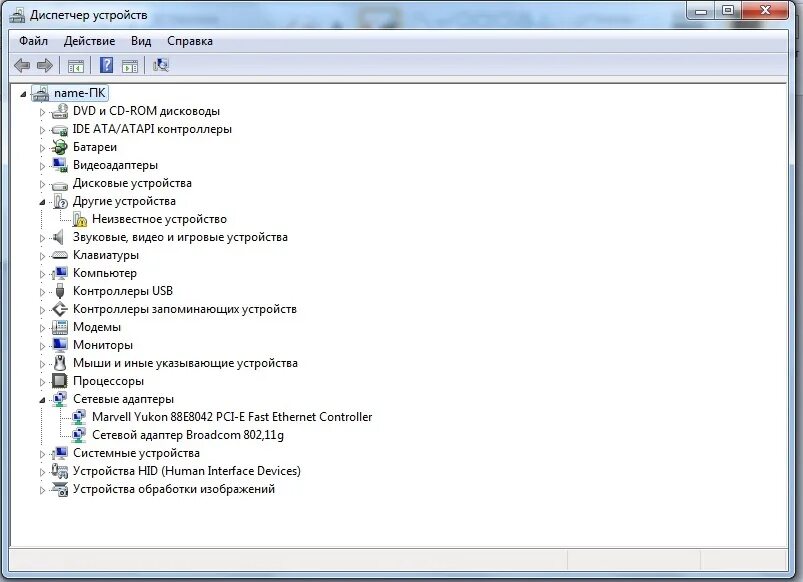Click the Системные устройства label
The image size is (803, 582).
(x=136, y=453)
